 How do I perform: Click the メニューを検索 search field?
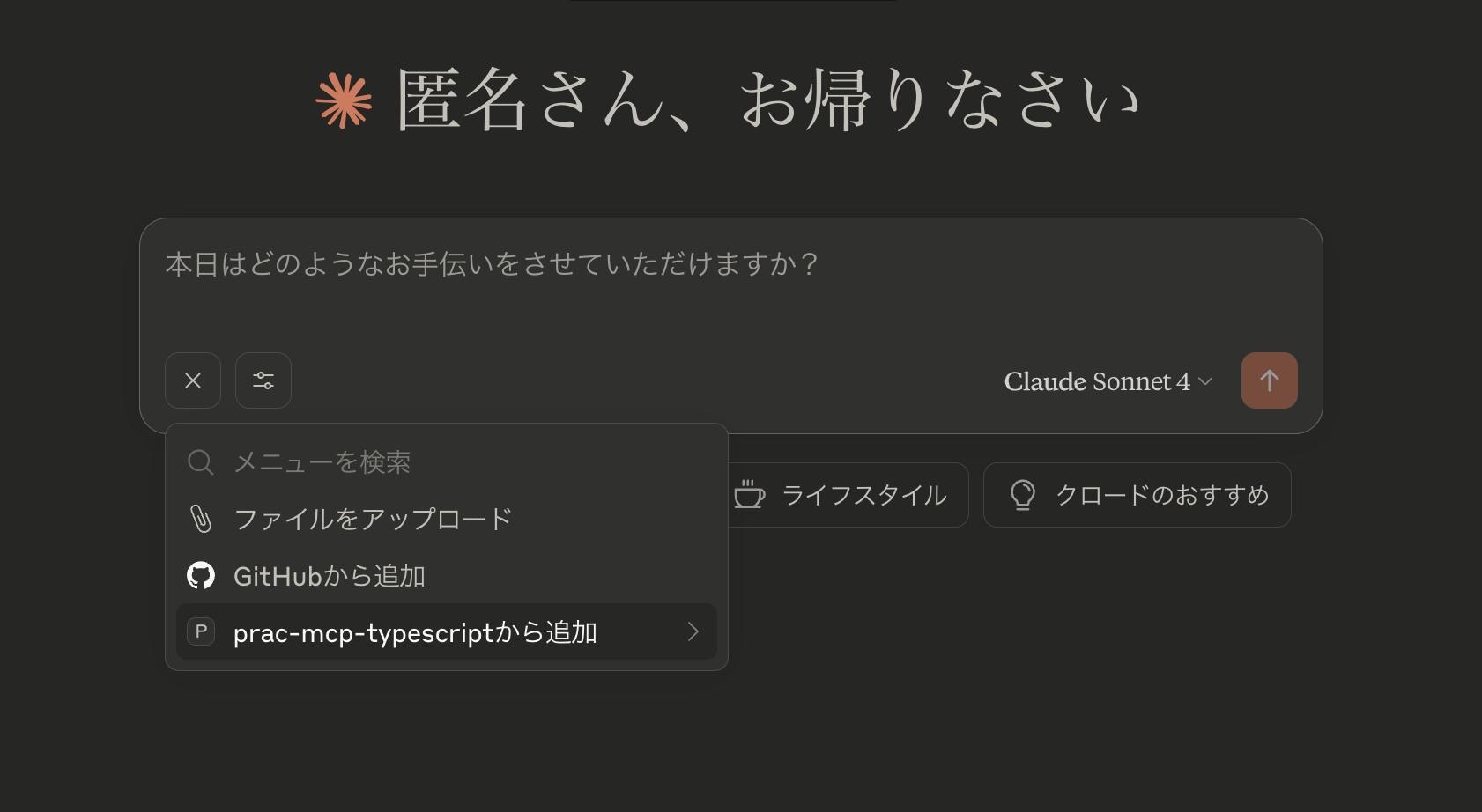(447, 462)
